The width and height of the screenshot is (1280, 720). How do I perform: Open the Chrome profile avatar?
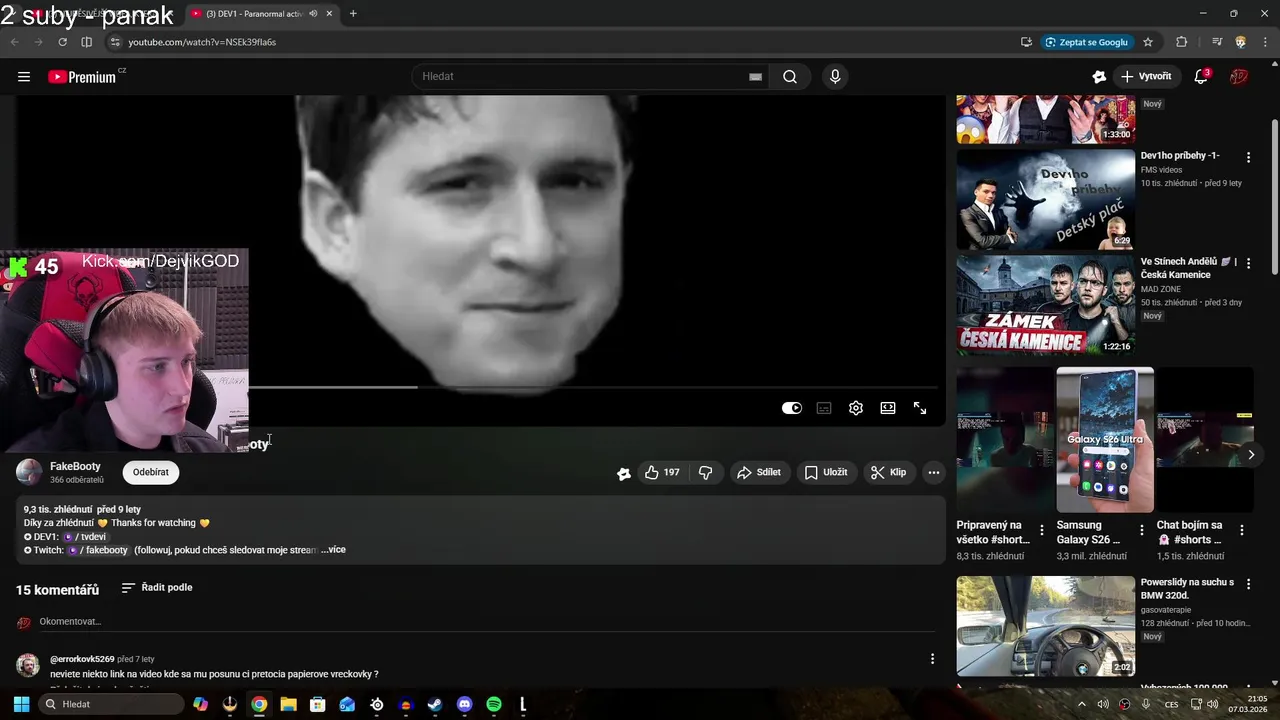1241,42
